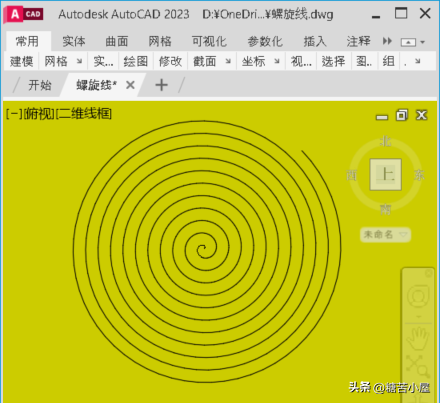Image resolution: width=440 pixels, height=403 pixels.
Task: Restore the drawing viewport window
Action: [402, 115]
